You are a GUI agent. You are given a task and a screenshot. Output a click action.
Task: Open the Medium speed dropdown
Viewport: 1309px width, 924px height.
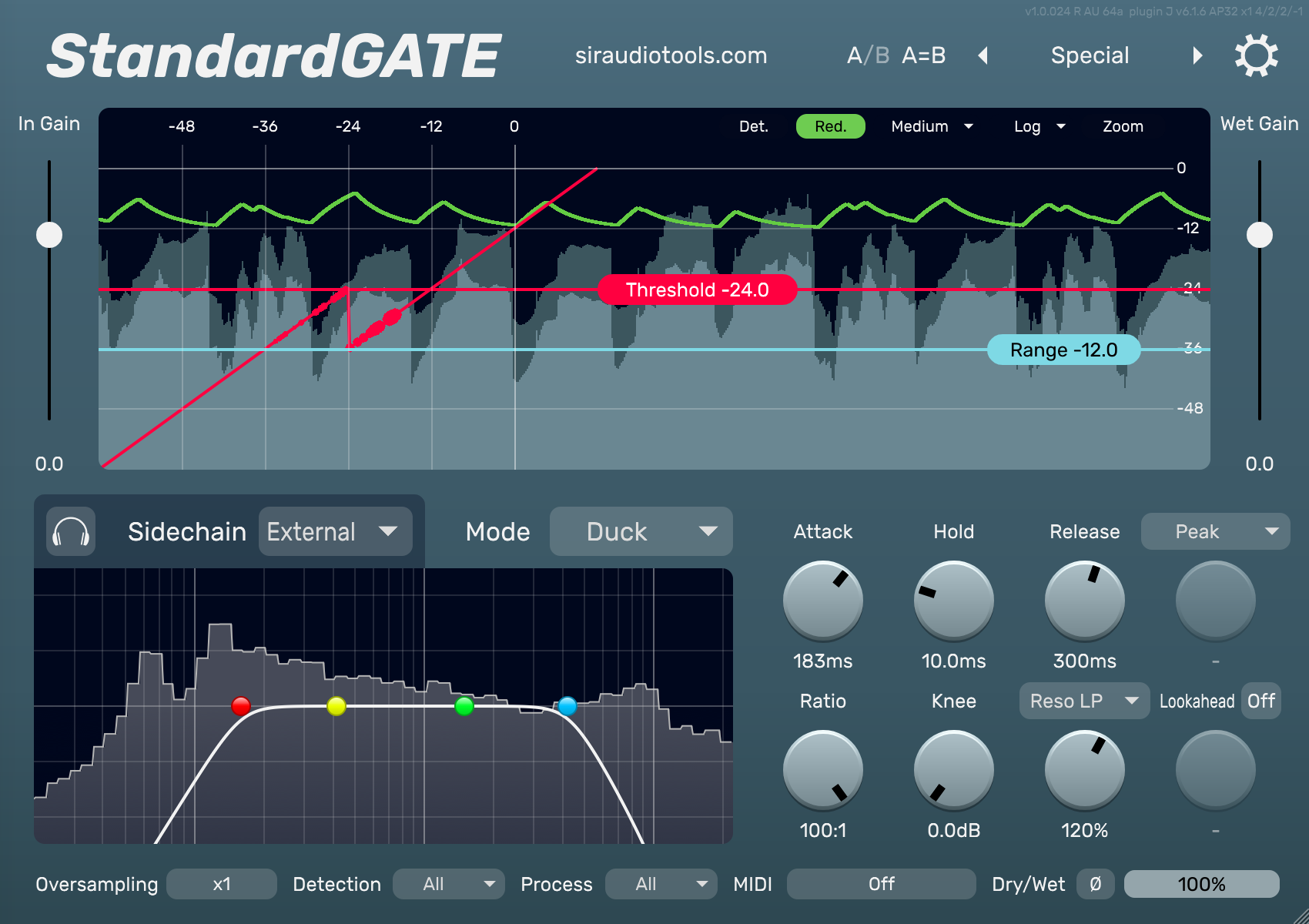point(932,126)
